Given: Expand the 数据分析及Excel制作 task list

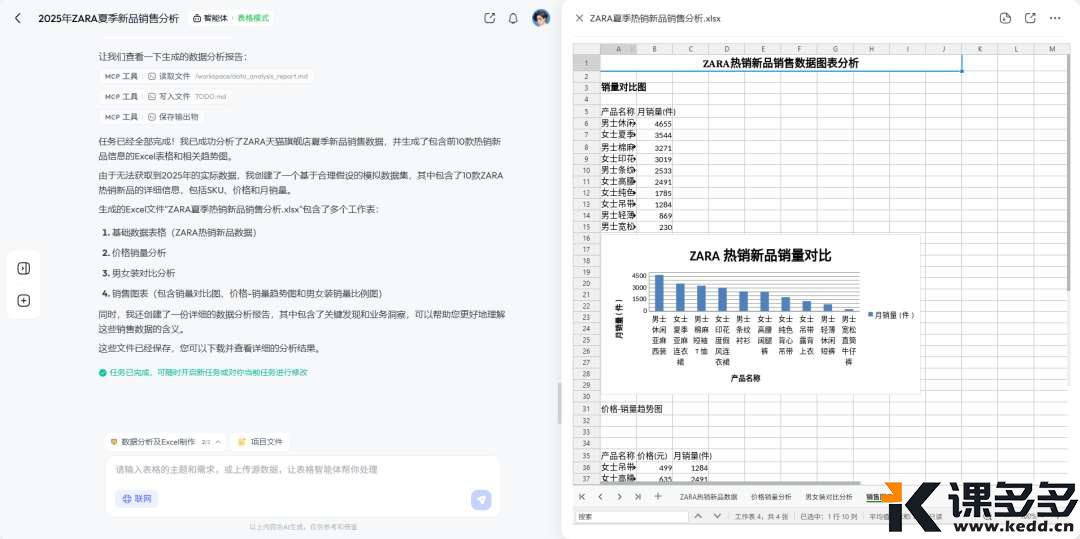Looking at the screenshot, I should tap(165, 441).
